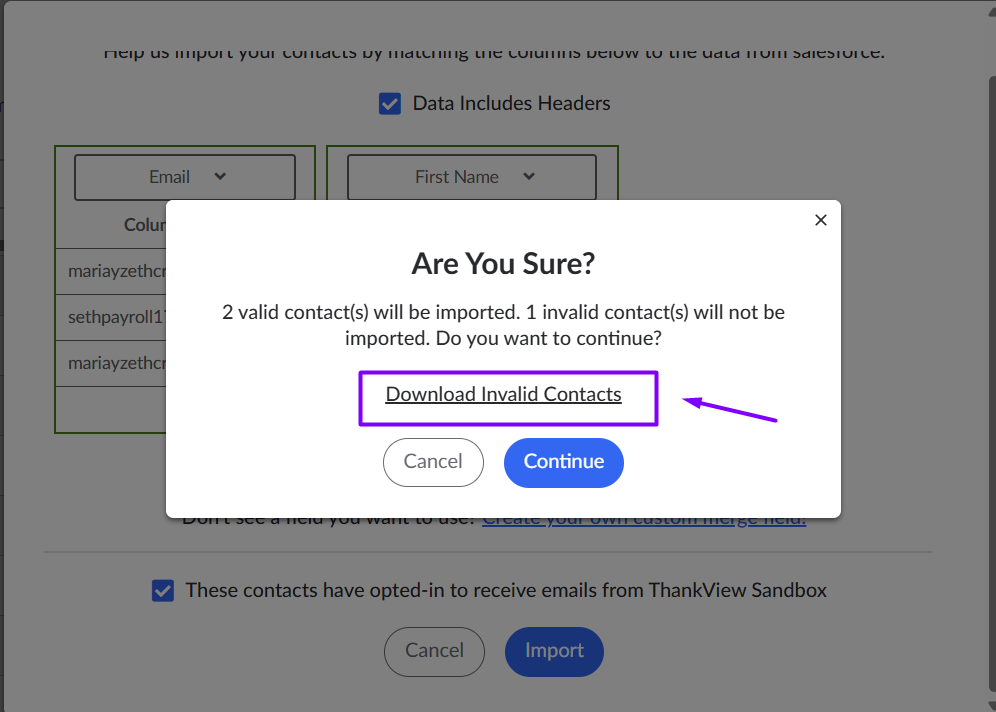Cancel the Are You Sure dialog
The width and height of the screenshot is (996, 712).
coord(433,462)
